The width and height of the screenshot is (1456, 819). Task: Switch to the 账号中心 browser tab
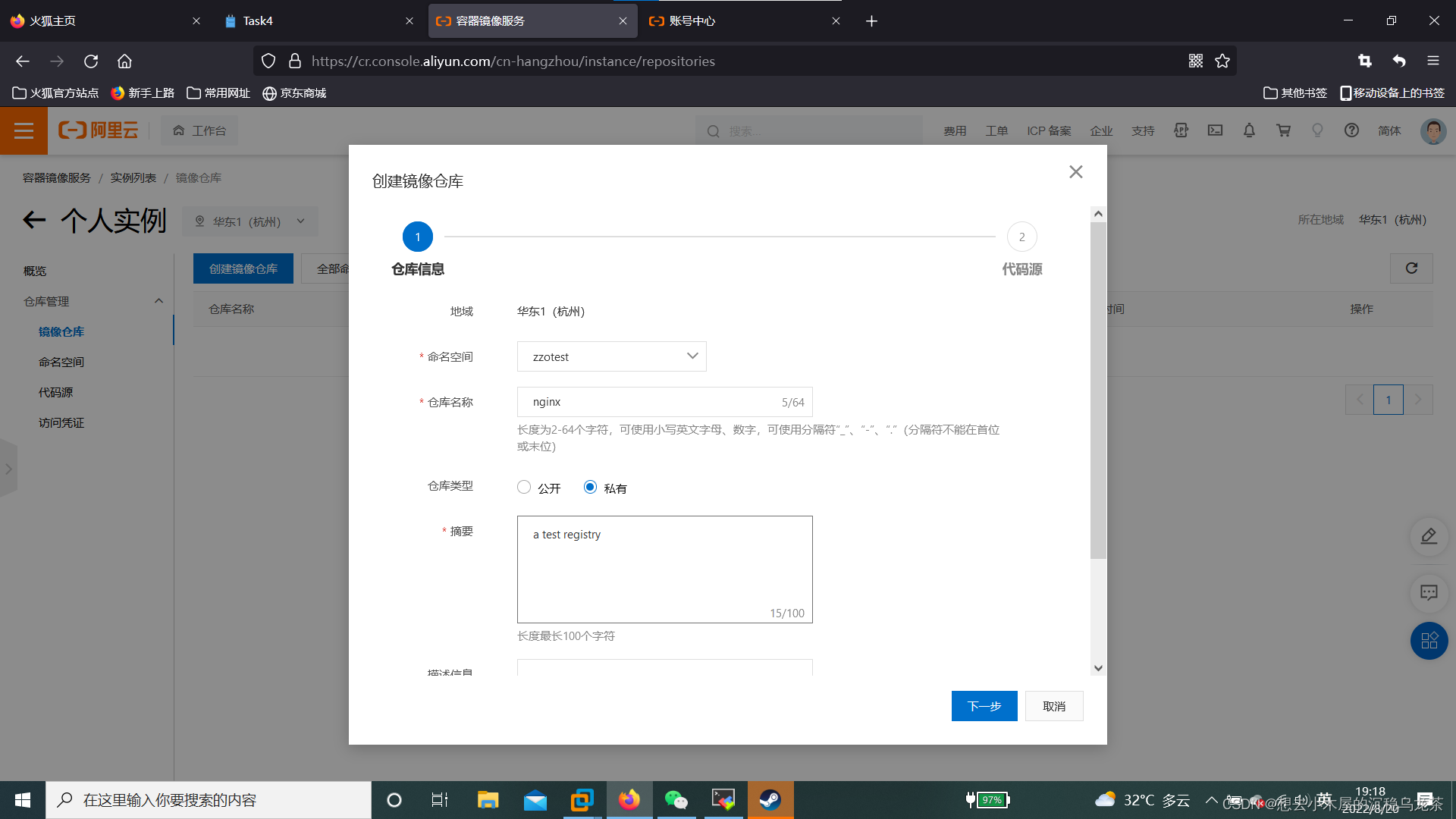(x=692, y=20)
